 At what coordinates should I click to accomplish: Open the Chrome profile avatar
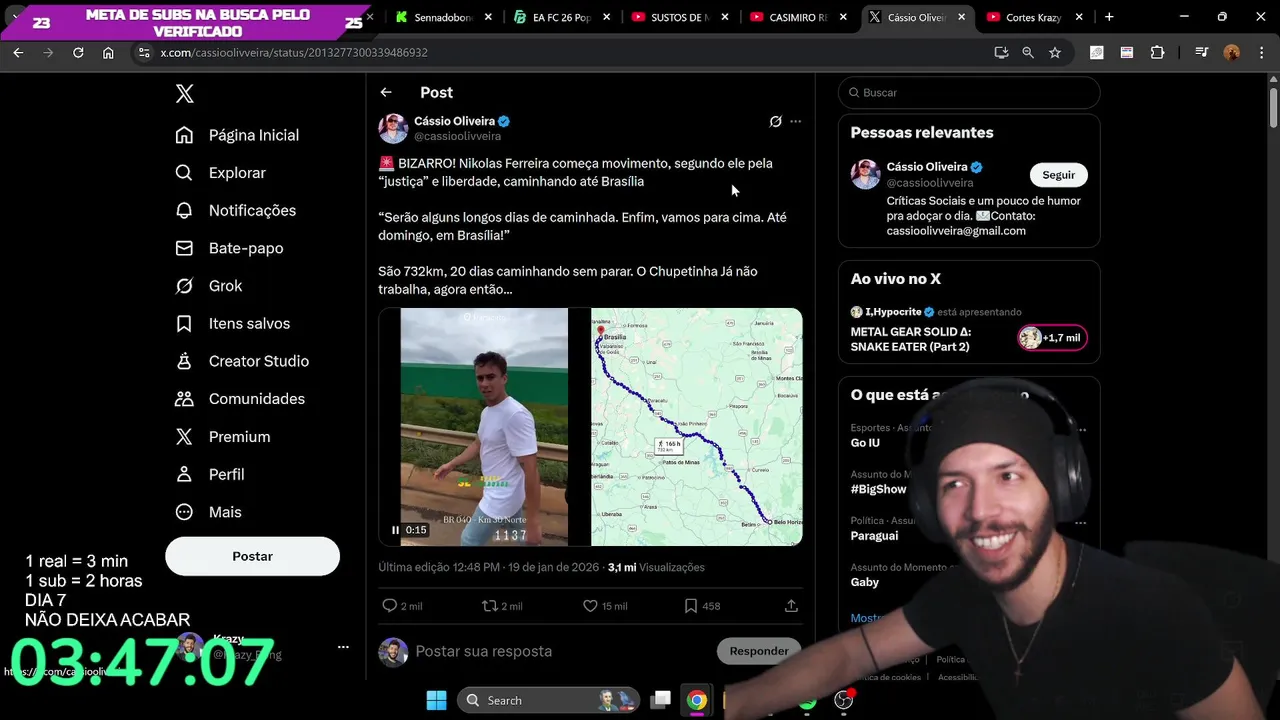[x=1232, y=52]
